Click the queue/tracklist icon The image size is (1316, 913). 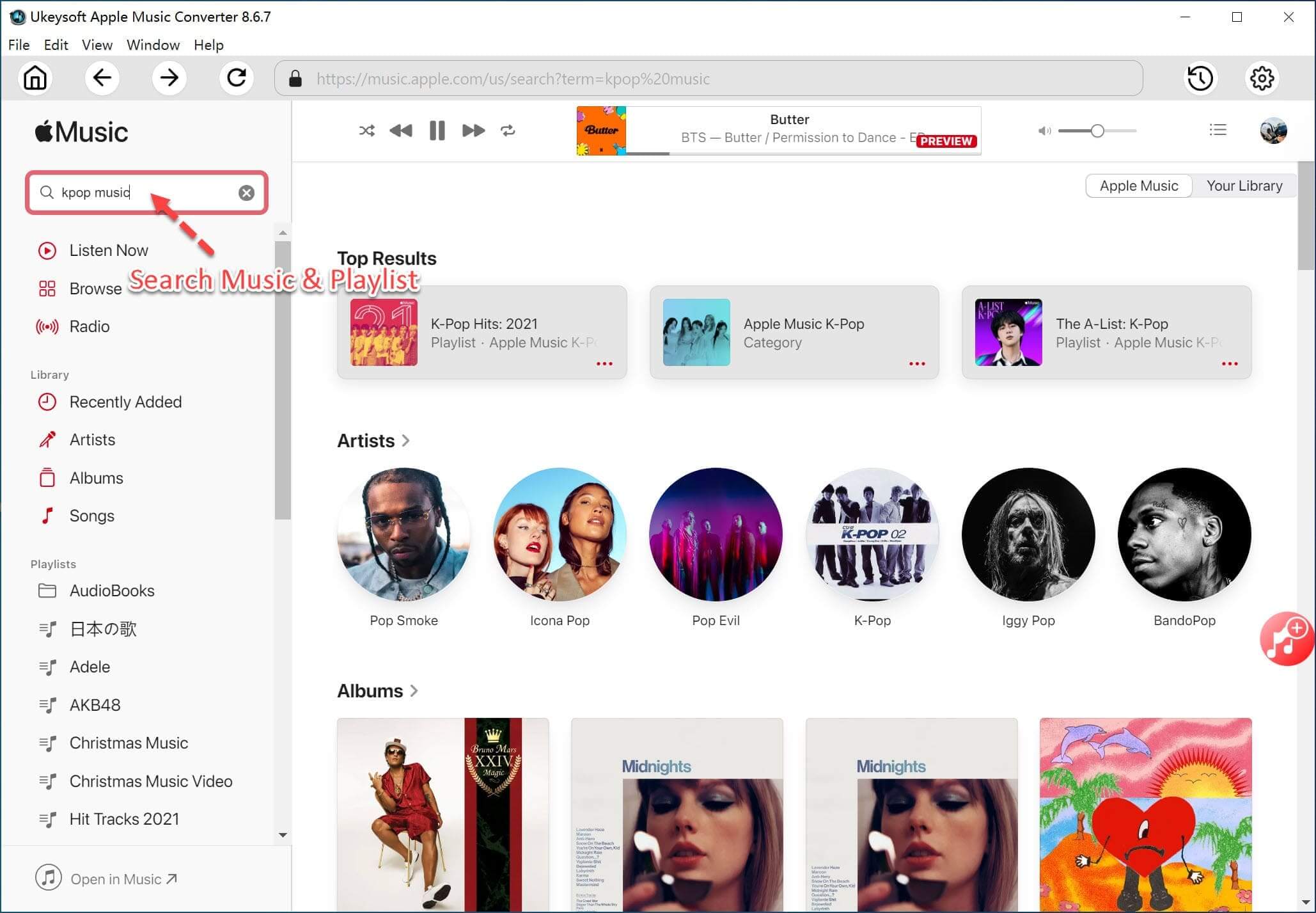click(1219, 130)
